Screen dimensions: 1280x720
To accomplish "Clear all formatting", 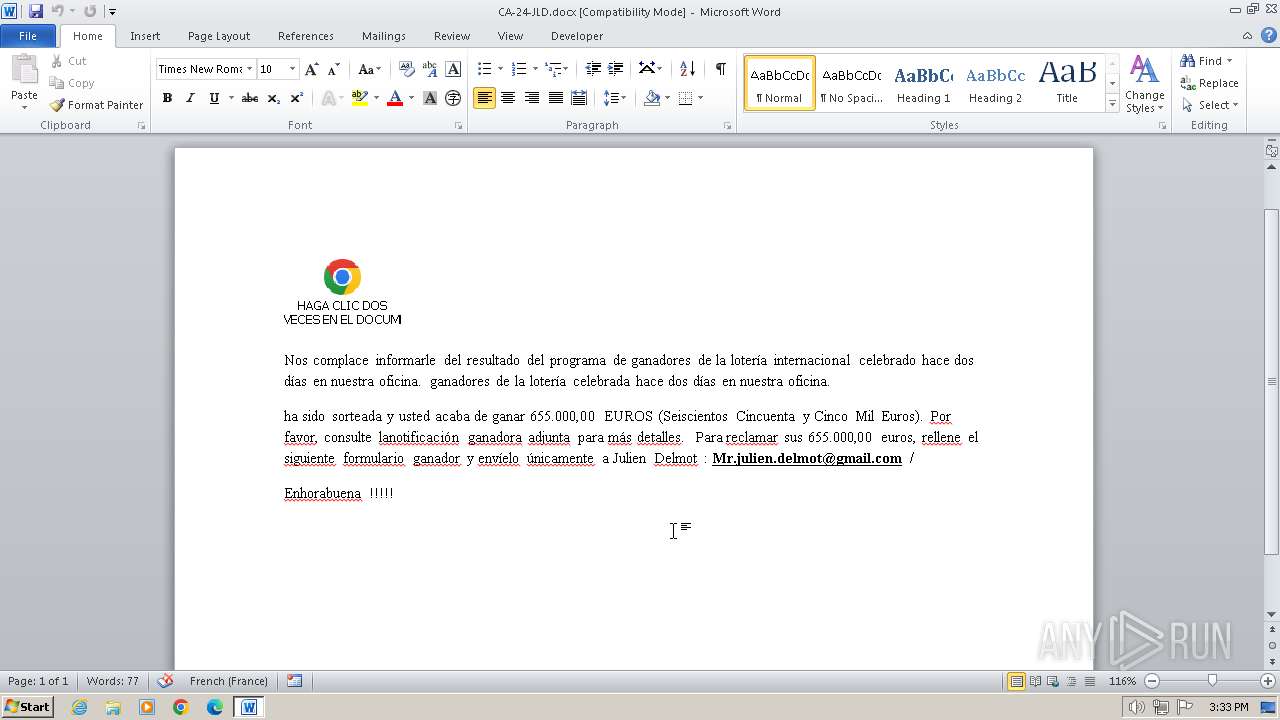I will (x=406, y=69).
